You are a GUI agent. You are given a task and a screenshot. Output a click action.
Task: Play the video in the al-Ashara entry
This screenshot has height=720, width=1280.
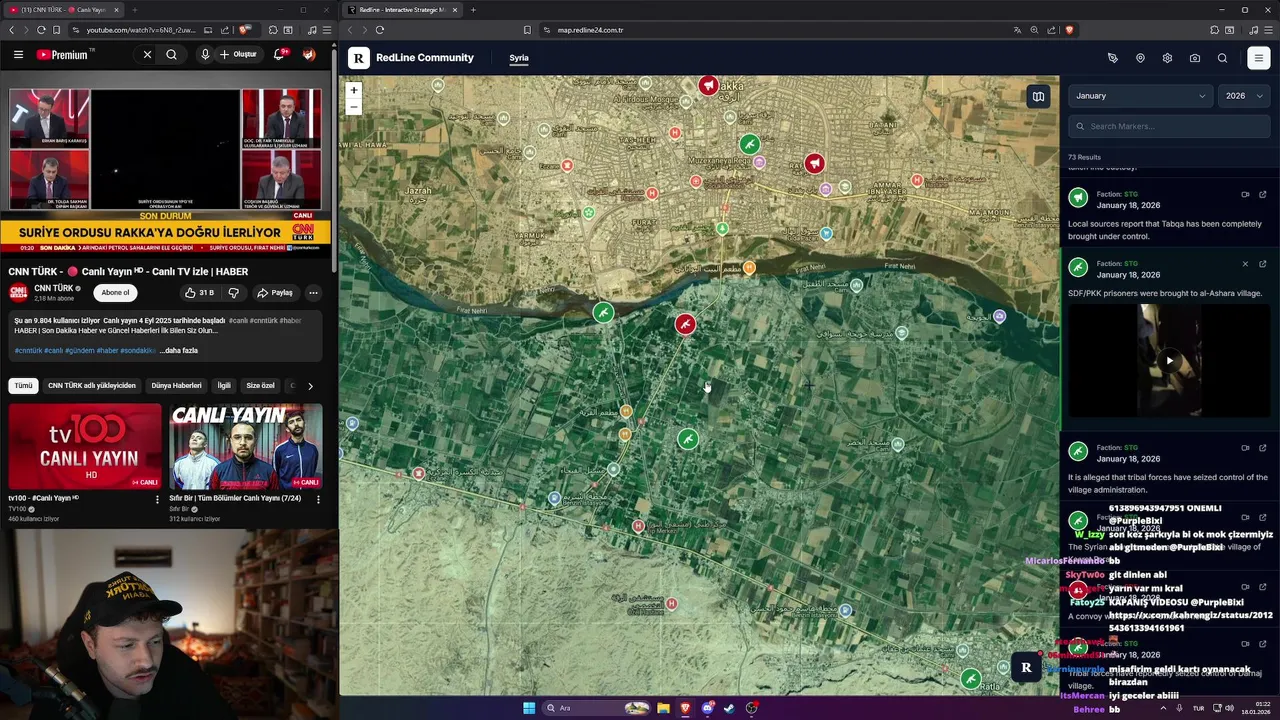pos(1169,360)
